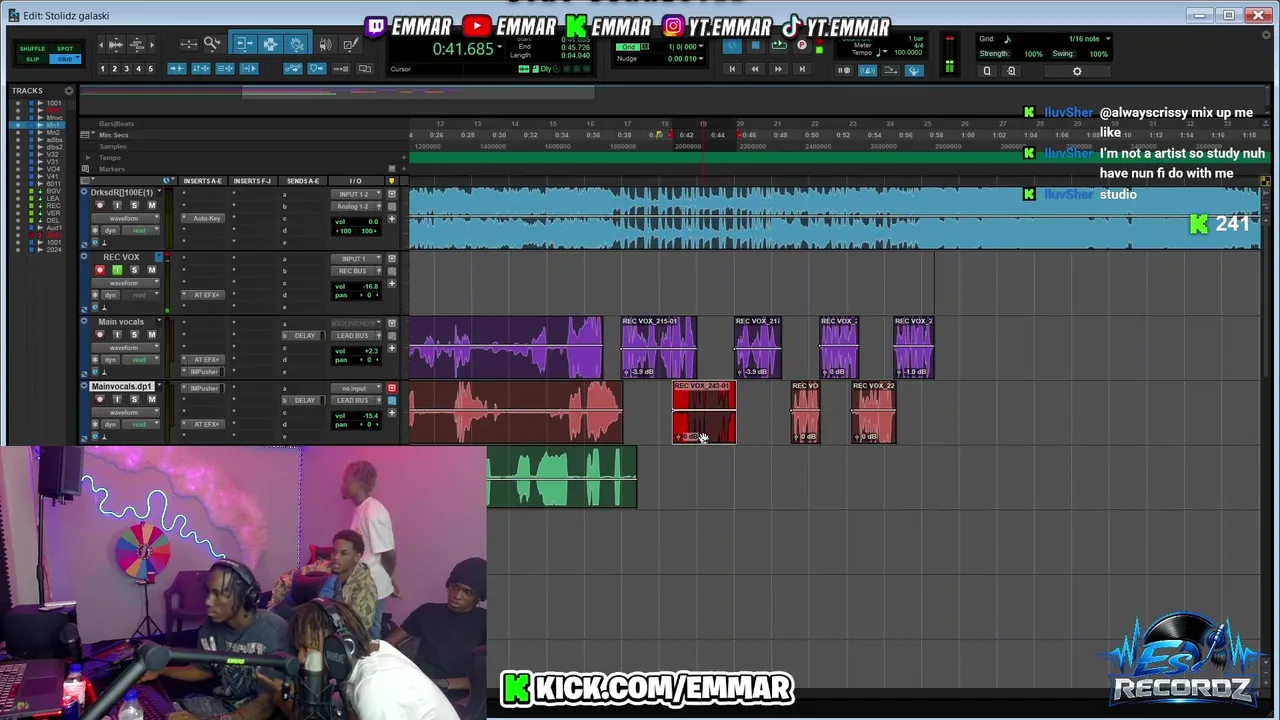The image size is (1280, 720).
Task: Click the Fast Forward transport button
Action: coord(778,69)
